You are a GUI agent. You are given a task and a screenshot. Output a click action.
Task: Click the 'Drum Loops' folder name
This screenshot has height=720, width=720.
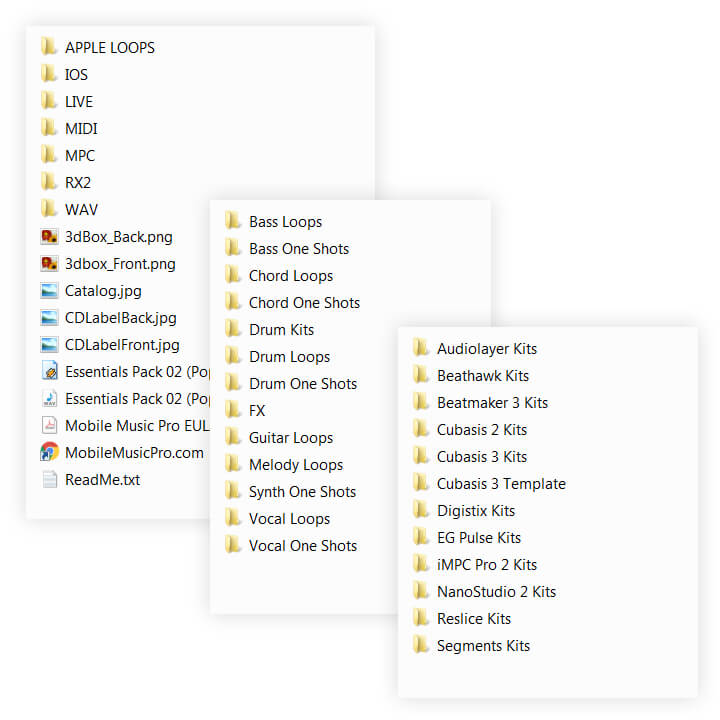point(289,357)
